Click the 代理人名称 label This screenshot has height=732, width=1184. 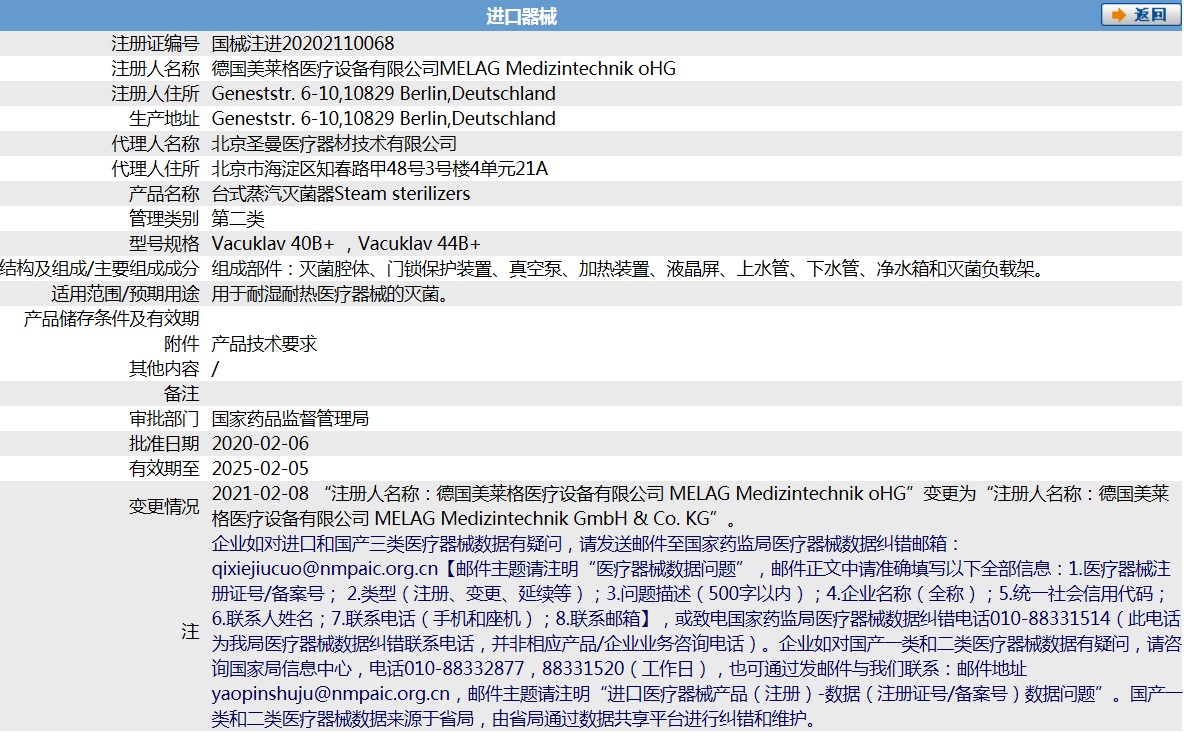[155, 144]
